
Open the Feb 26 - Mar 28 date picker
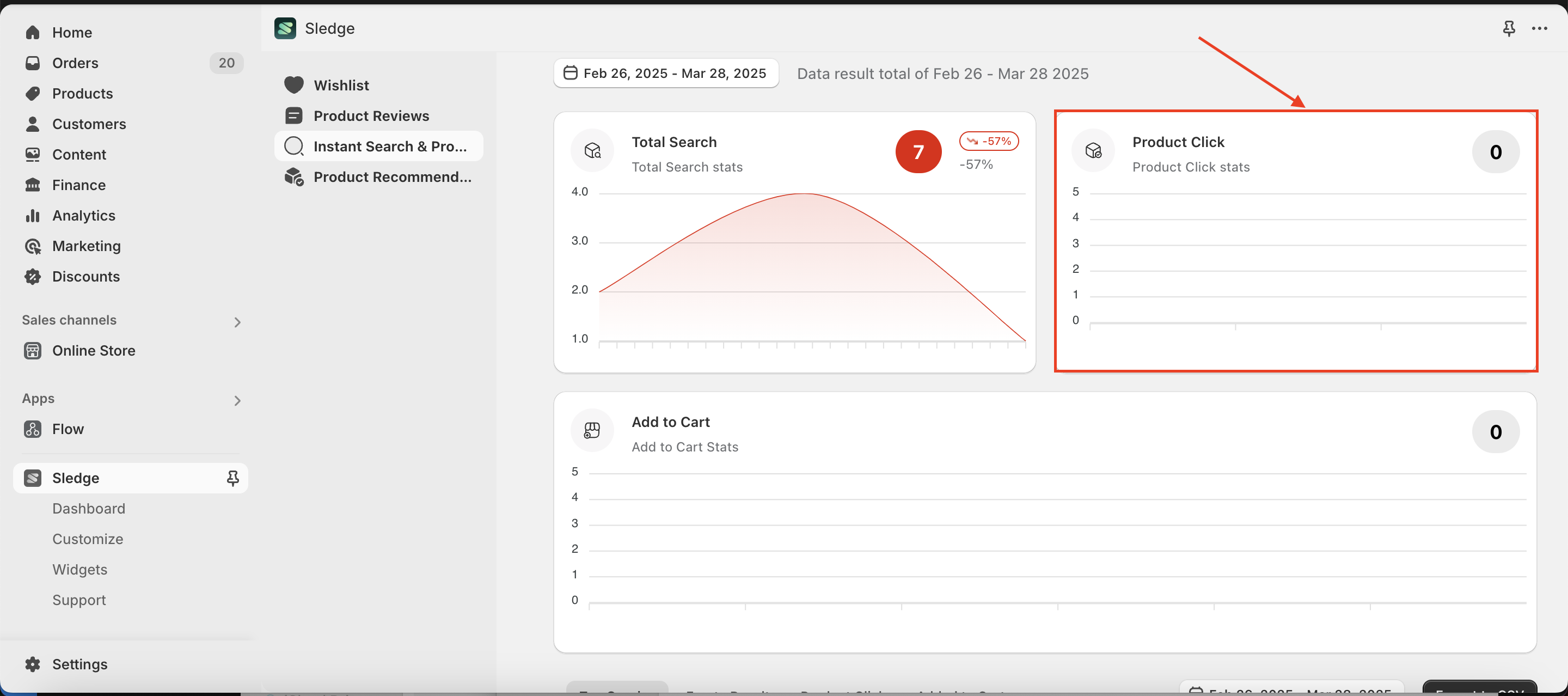pos(665,73)
